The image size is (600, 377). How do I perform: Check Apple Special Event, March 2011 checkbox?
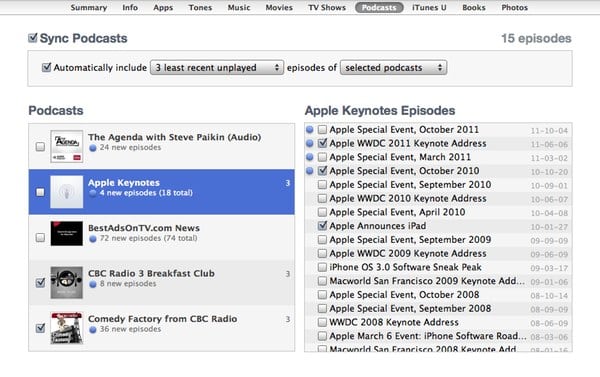(322, 157)
